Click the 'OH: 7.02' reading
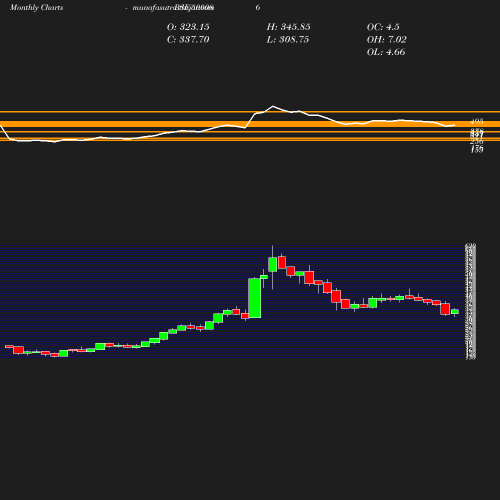500x500 pixels. pyautogui.click(x=387, y=40)
